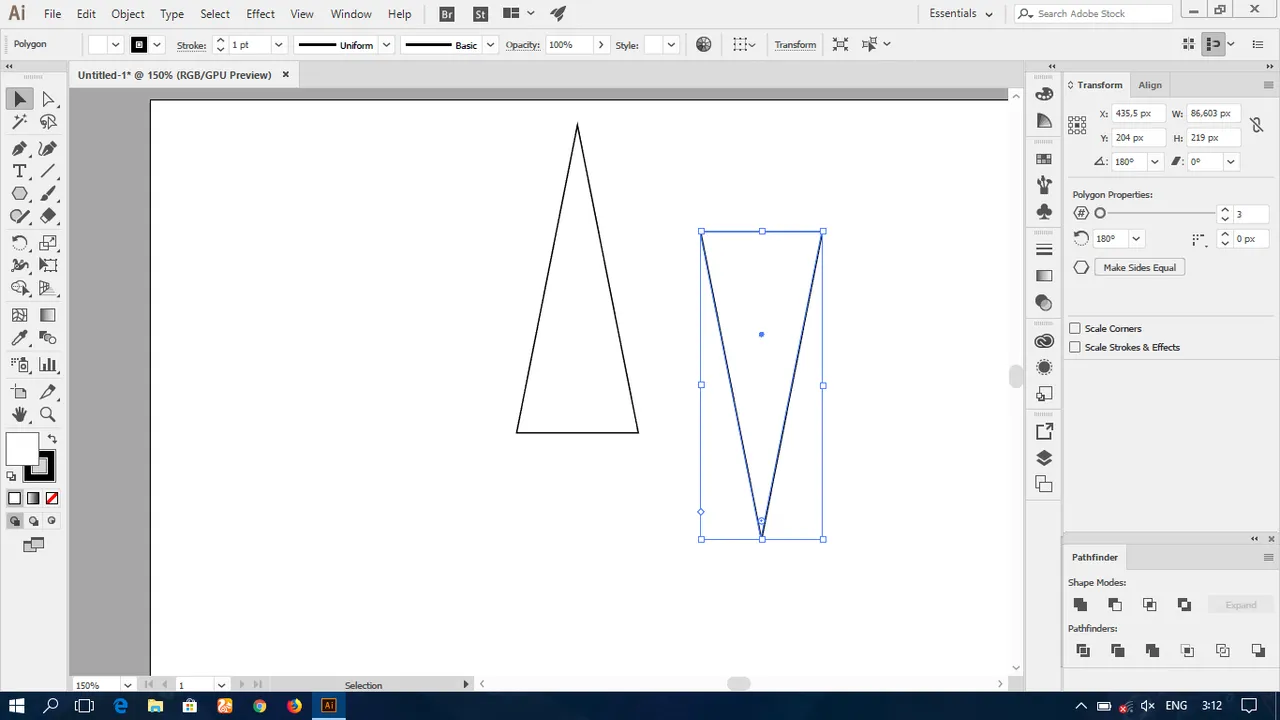
Task: Choose the Draw Behind mode
Action: pos(33,521)
